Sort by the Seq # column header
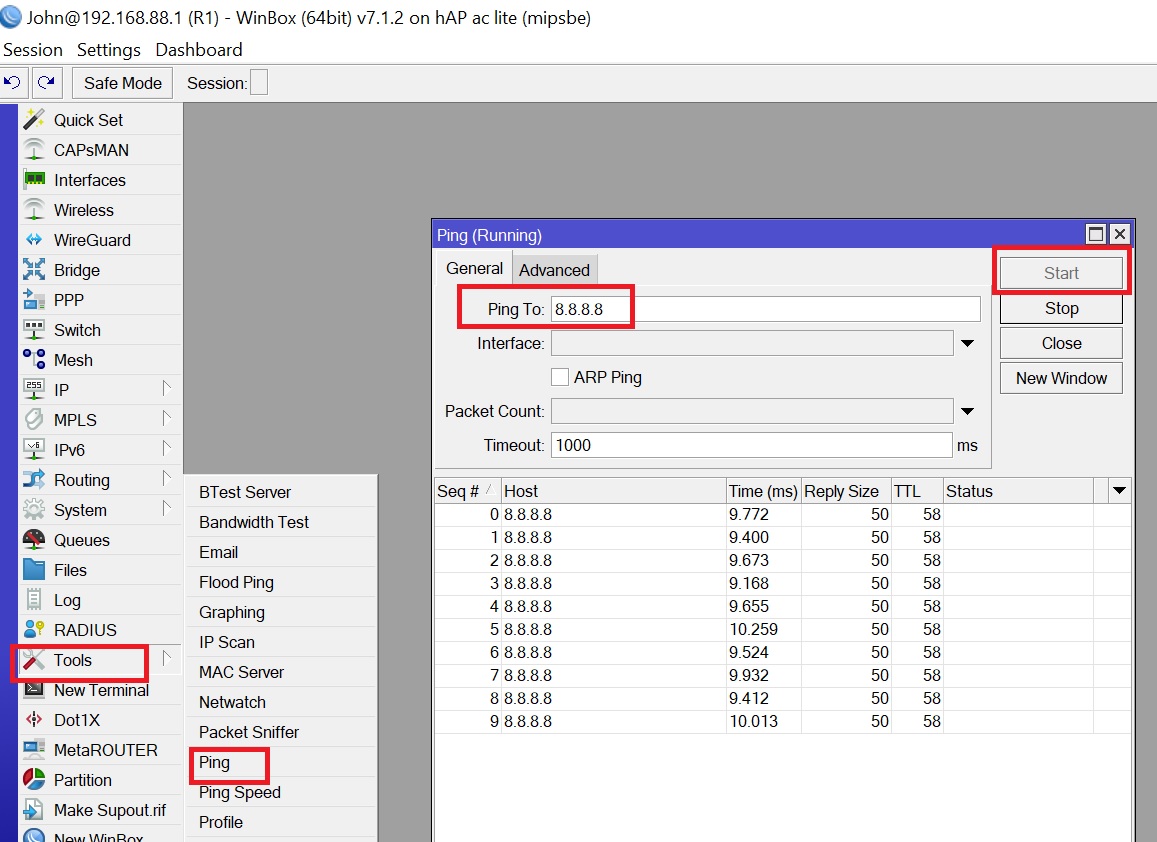The height and width of the screenshot is (842, 1157). click(467, 491)
